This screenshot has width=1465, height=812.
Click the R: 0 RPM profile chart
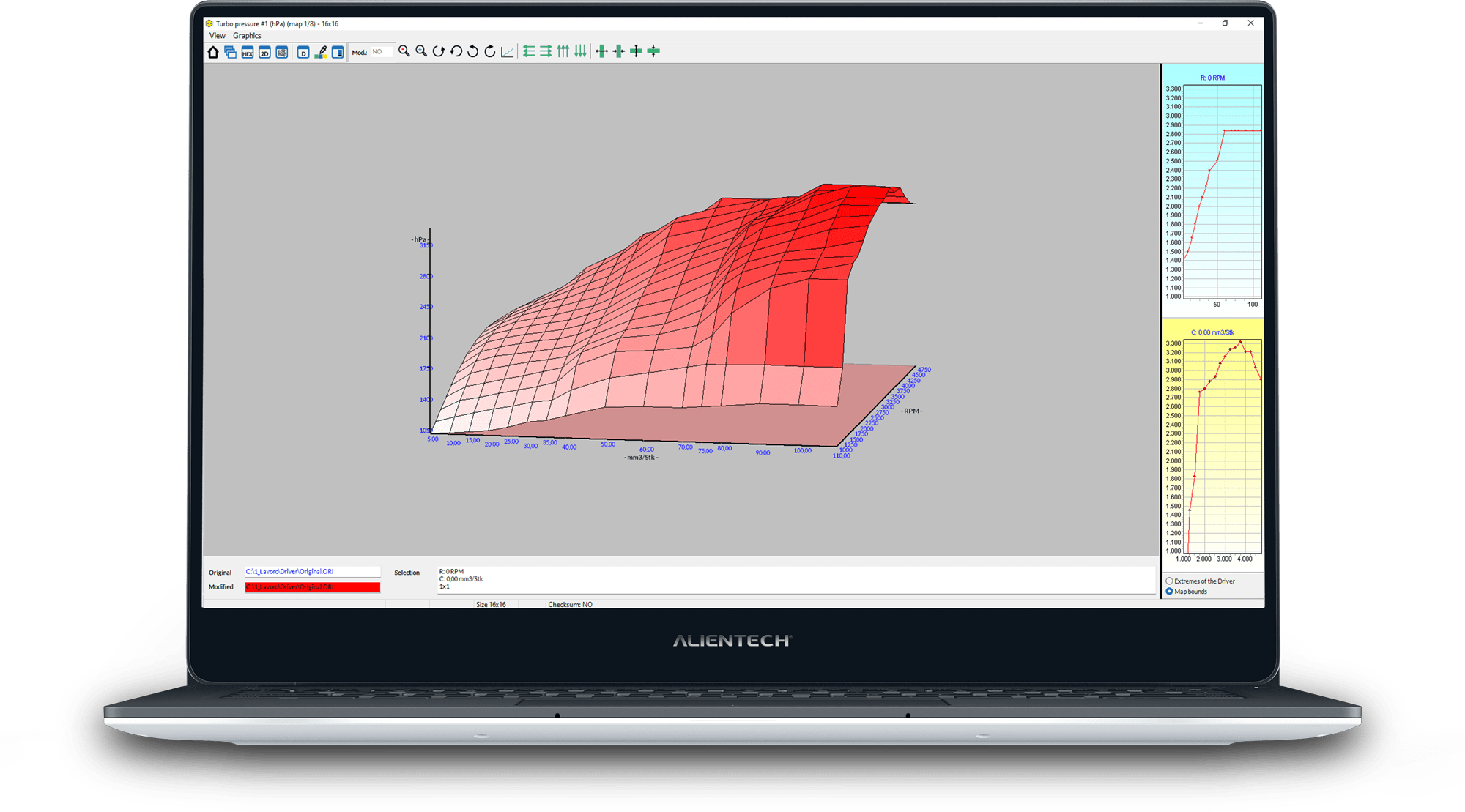pos(1222,192)
